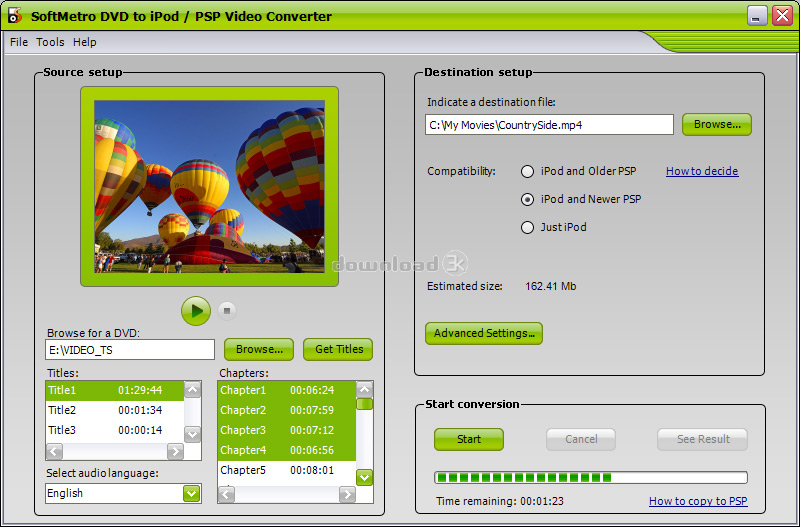This screenshot has height=527, width=800.
Task: Play the DVD preview
Action: pos(196,311)
